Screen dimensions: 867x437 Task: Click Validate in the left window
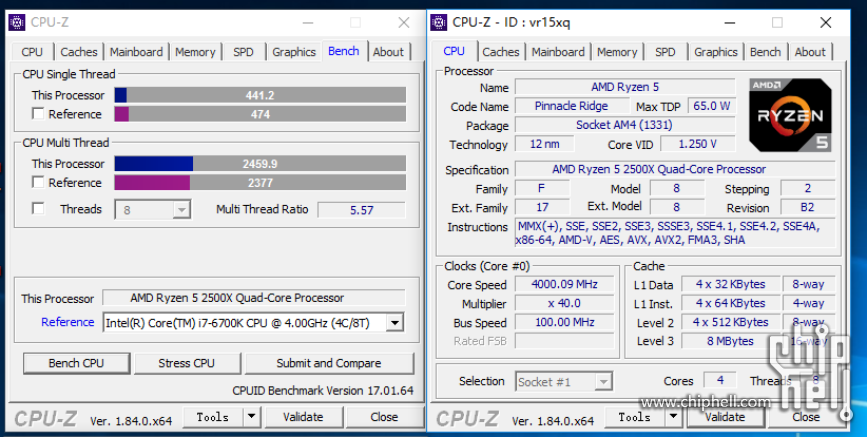click(x=303, y=417)
